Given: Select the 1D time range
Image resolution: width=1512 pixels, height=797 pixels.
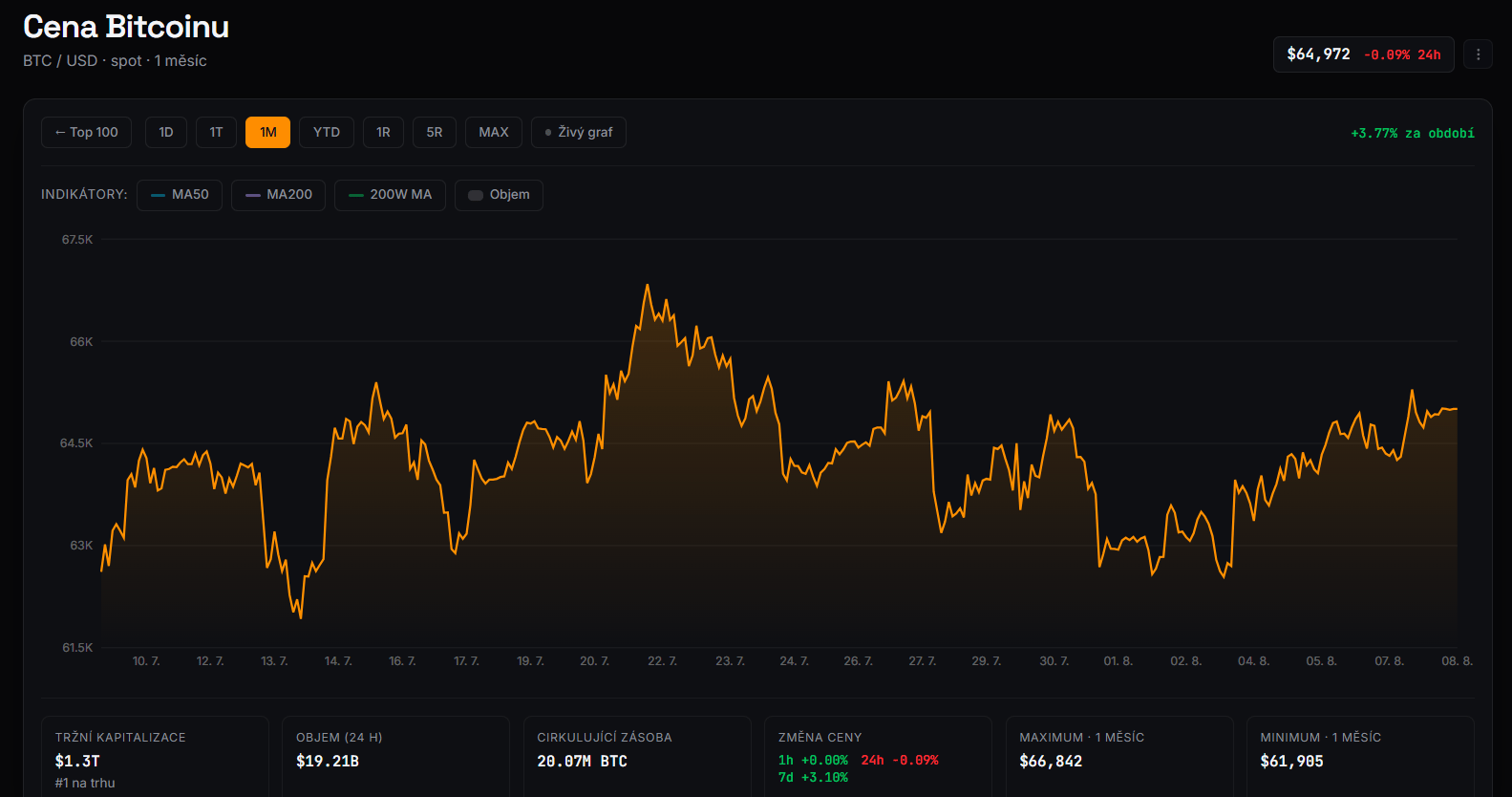Looking at the screenshot, I should [x=166, y=132].
